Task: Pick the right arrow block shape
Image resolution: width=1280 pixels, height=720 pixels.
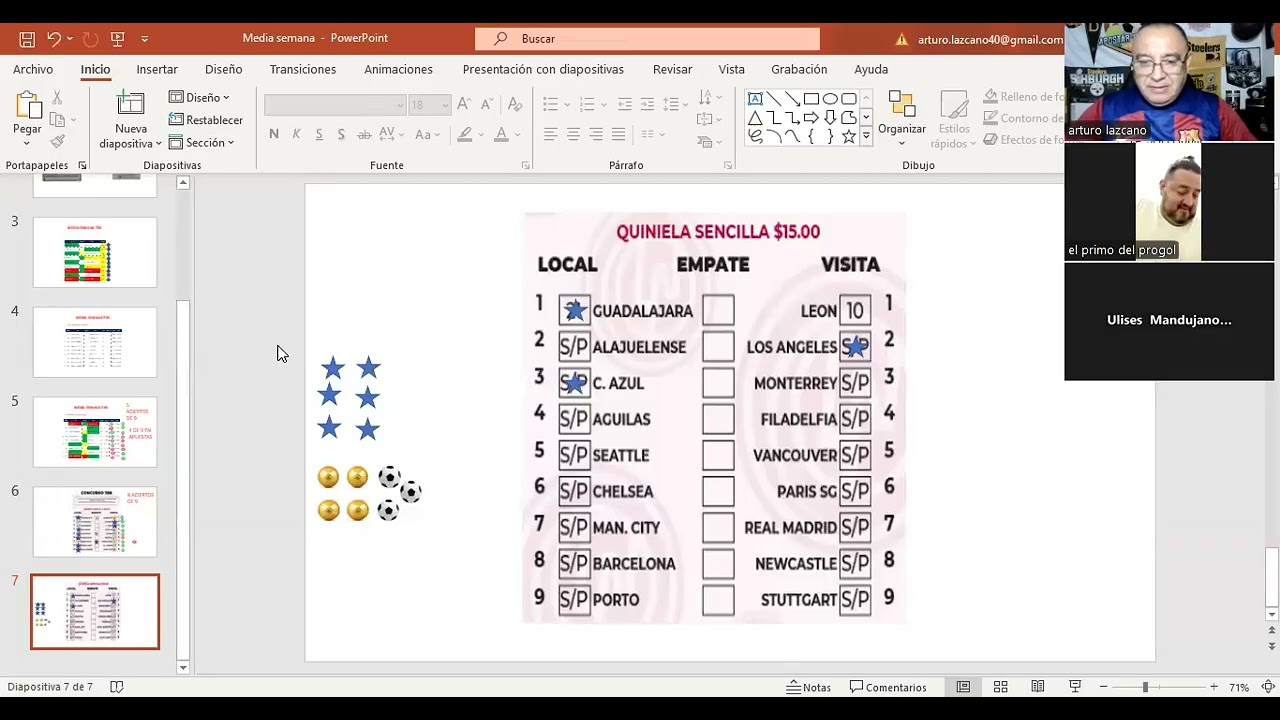Action: coord(811,118)
